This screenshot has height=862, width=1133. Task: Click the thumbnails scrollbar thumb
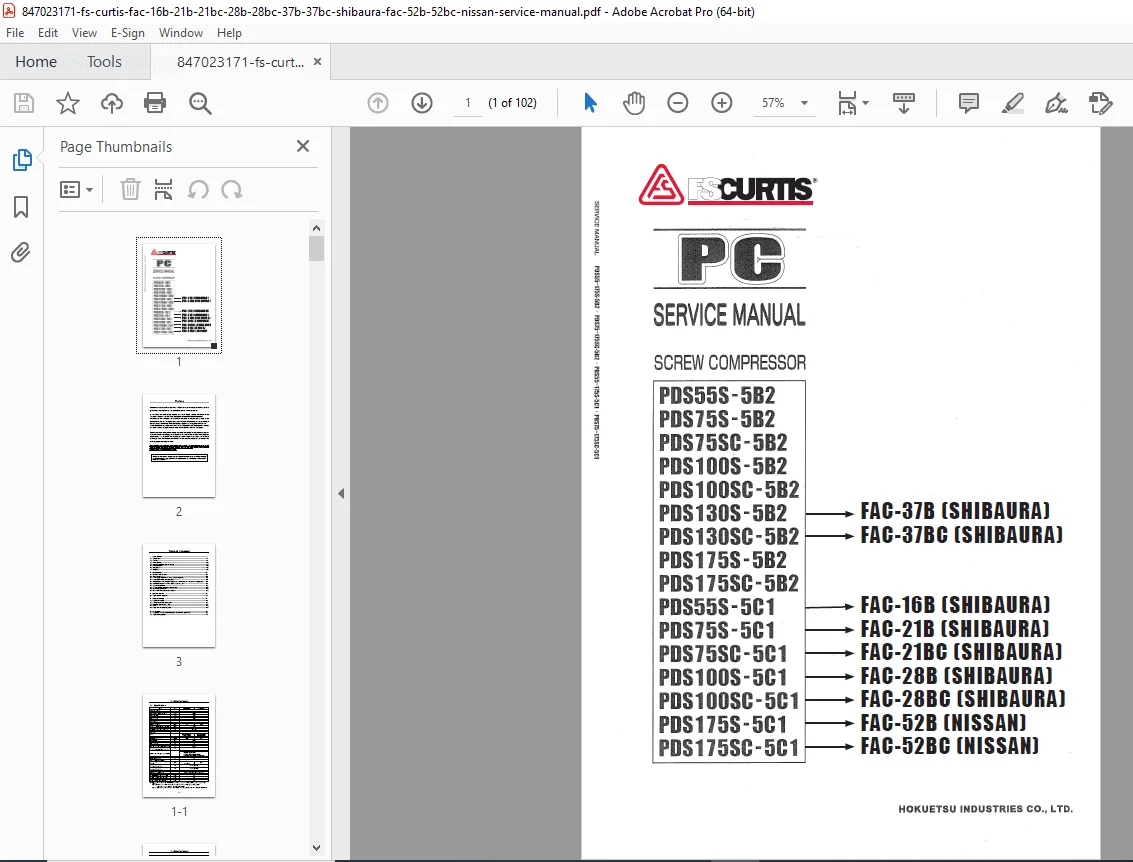(x=316, y=248)
